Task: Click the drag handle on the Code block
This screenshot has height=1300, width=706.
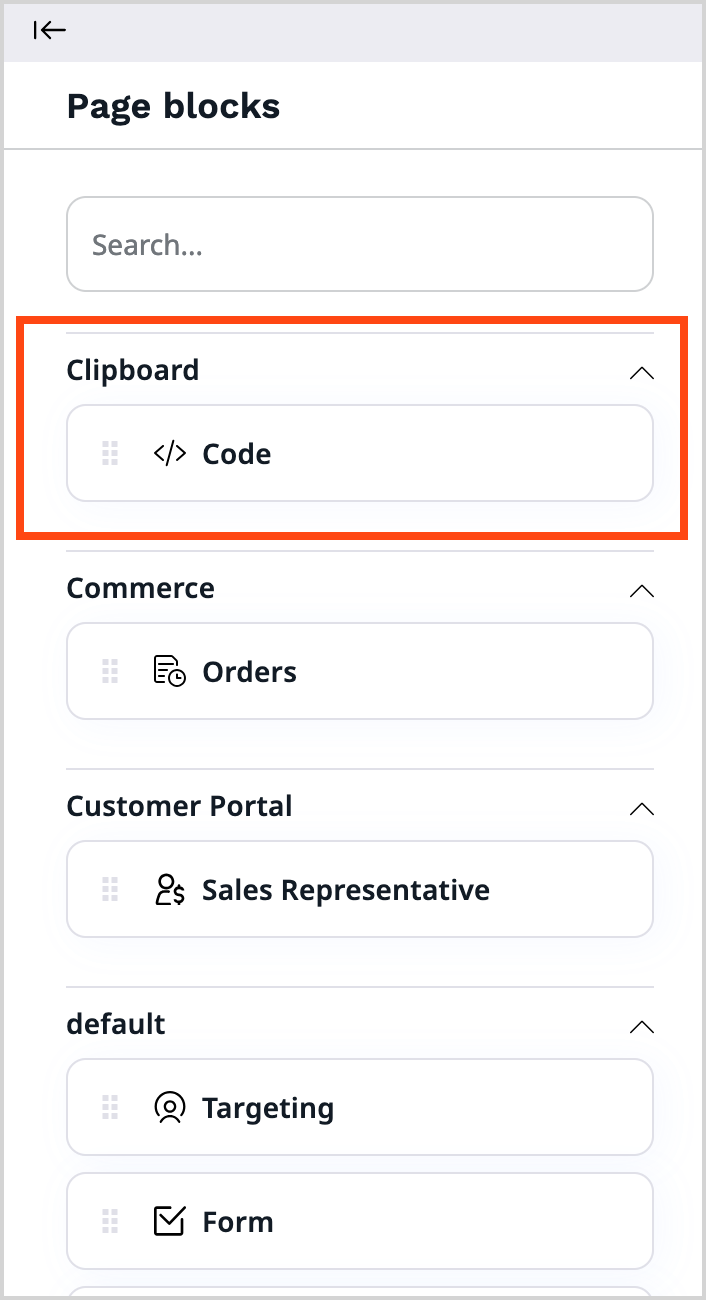Action: coord(109,453)
